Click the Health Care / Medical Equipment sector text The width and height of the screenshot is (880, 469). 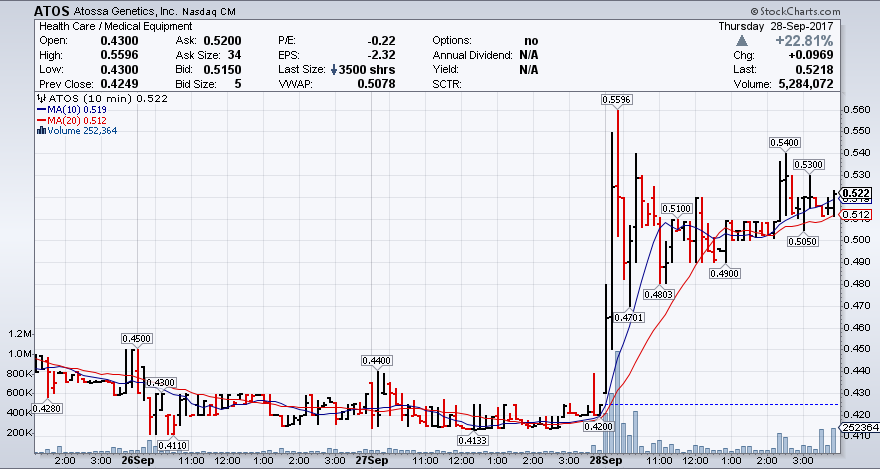pos(102,25)
